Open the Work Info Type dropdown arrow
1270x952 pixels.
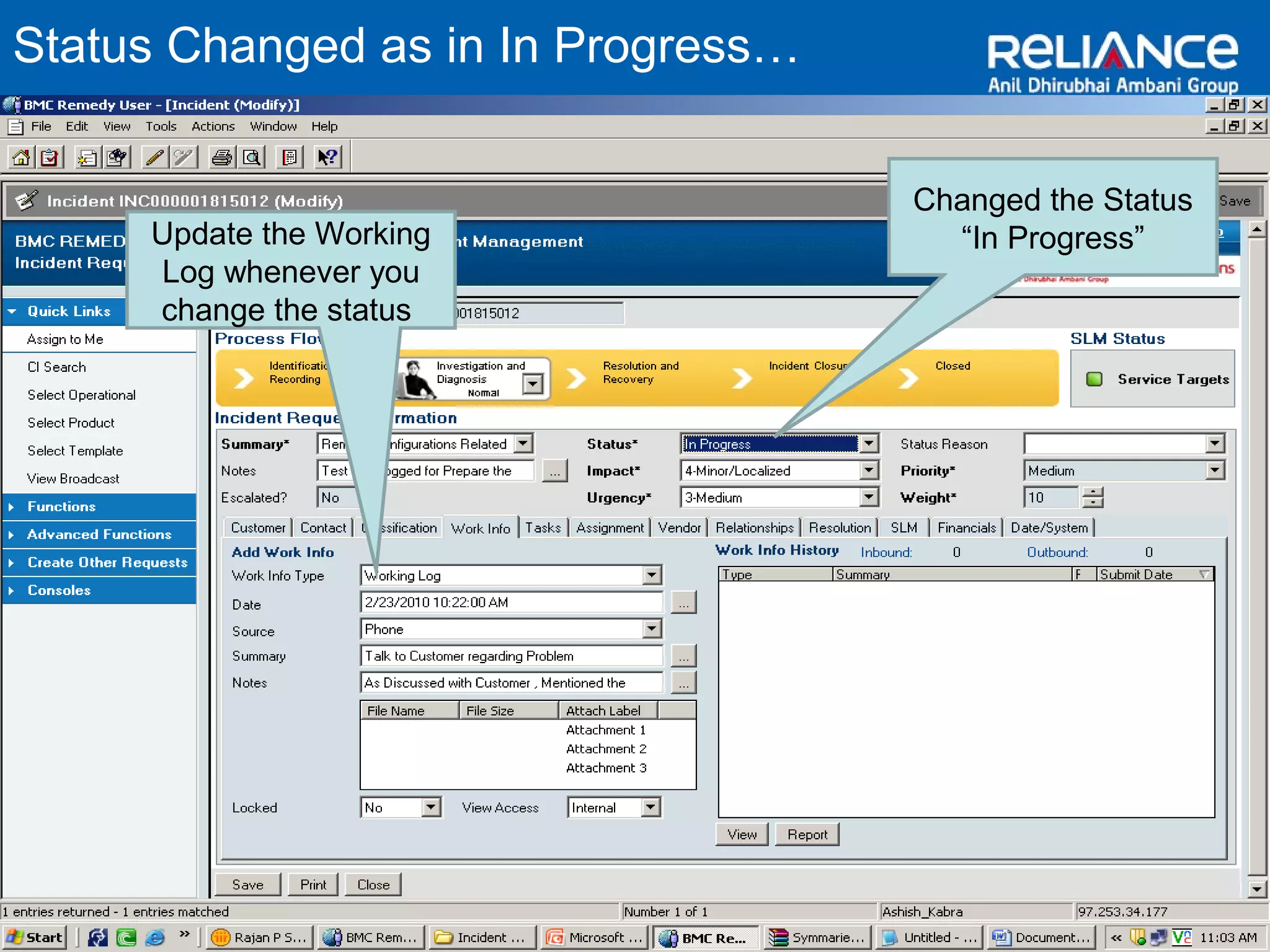(x=651, y=575)
